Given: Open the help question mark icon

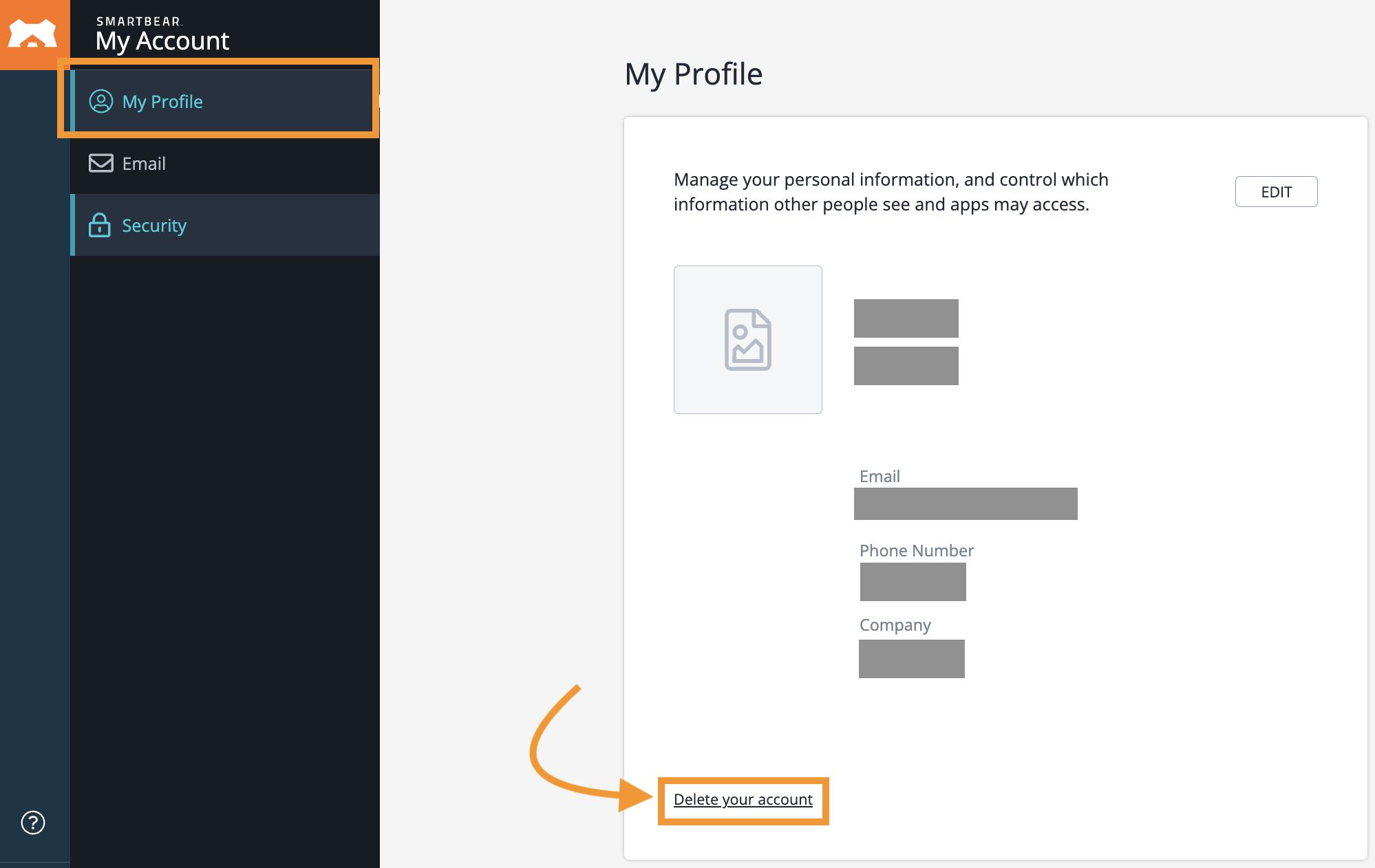Looking at the screenshot, I should (x=32, y=822).
